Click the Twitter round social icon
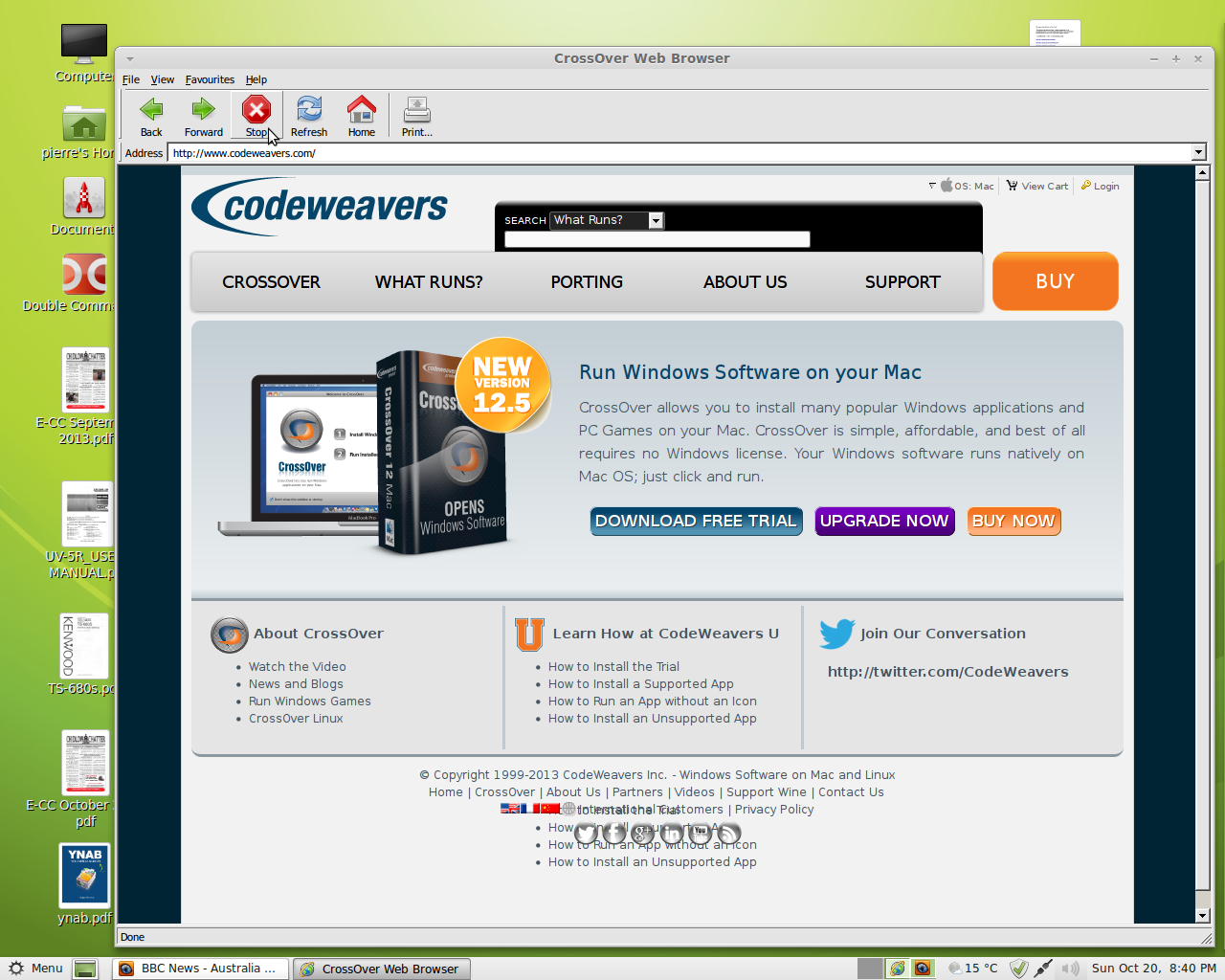The width and height of the screenshot is (1225, 980). tap(586, 834)
